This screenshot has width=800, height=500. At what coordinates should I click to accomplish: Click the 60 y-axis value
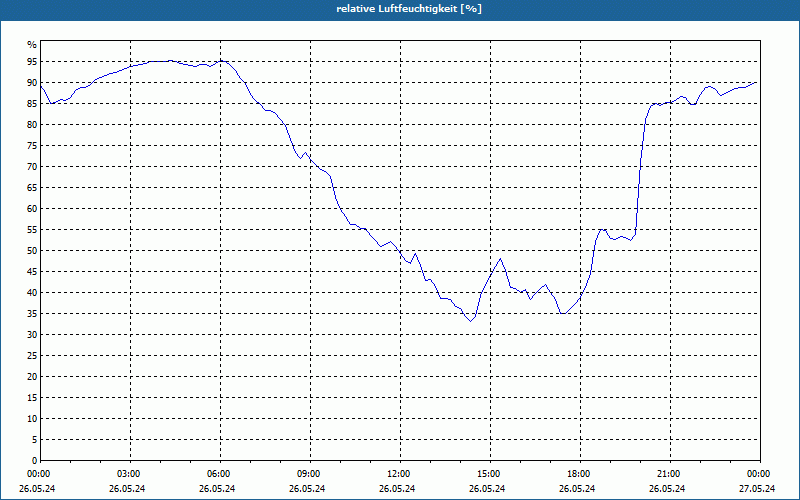click(x=32, y=209)
